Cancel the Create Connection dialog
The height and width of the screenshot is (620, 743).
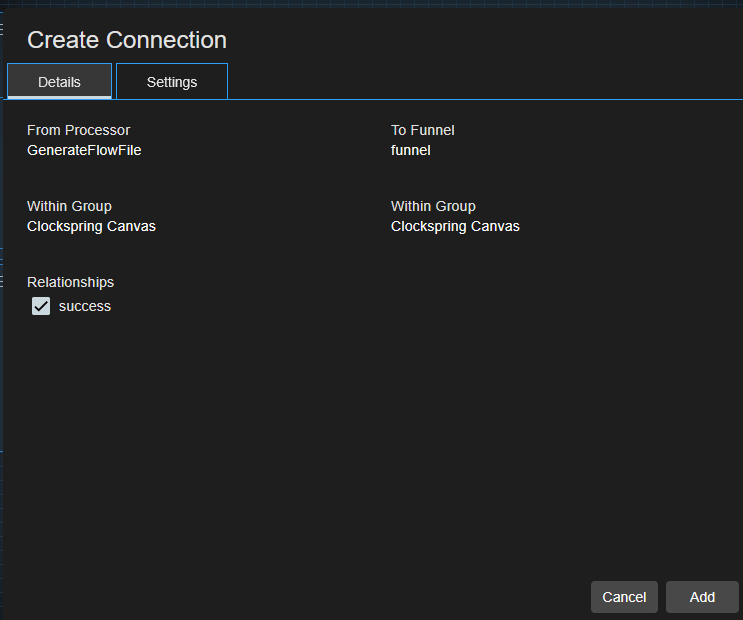click(624, 597)
